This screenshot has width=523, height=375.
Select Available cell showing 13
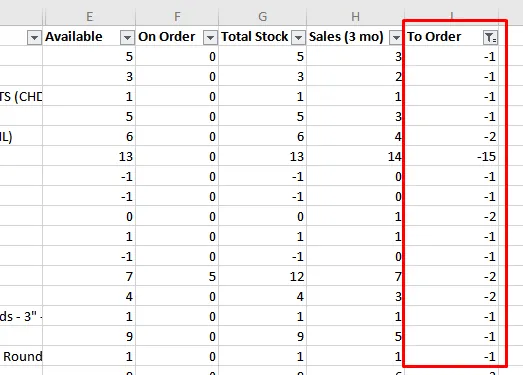[x=89, y=156]
